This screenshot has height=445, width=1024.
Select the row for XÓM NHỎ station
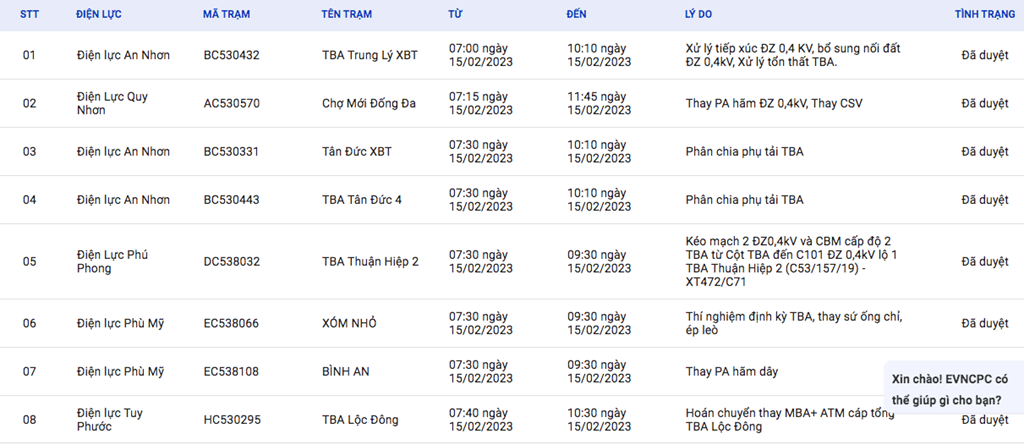pyautogui.click(x=512, y=323)
